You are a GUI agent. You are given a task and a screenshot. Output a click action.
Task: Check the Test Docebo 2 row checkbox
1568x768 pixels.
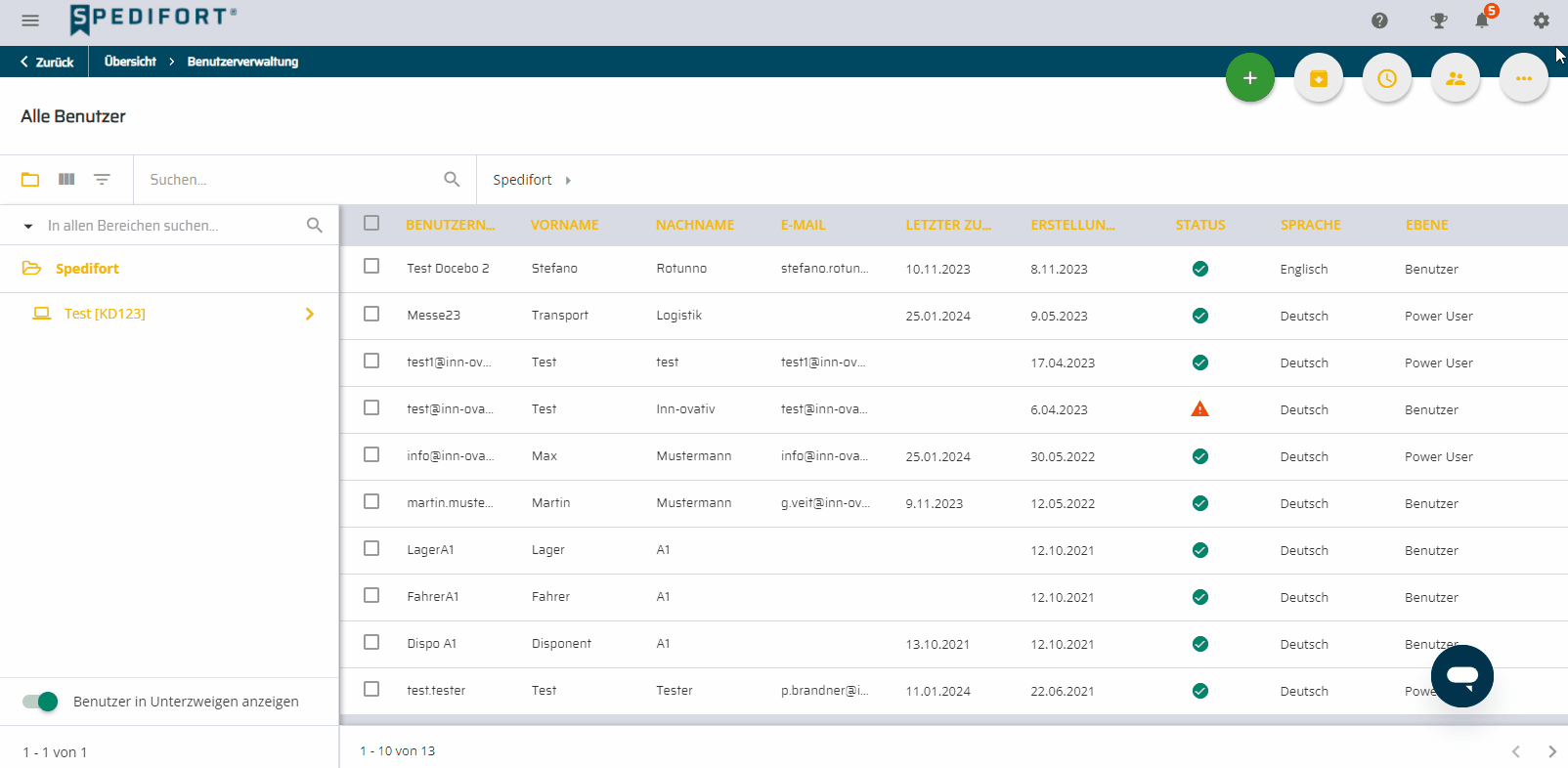pyautogui.click(x=371, y=266)
